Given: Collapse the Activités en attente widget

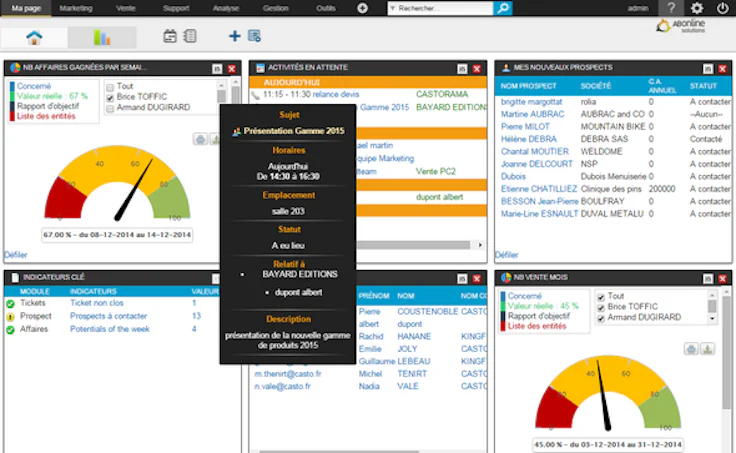Looking at the screenshot, I should click(462, 69).
